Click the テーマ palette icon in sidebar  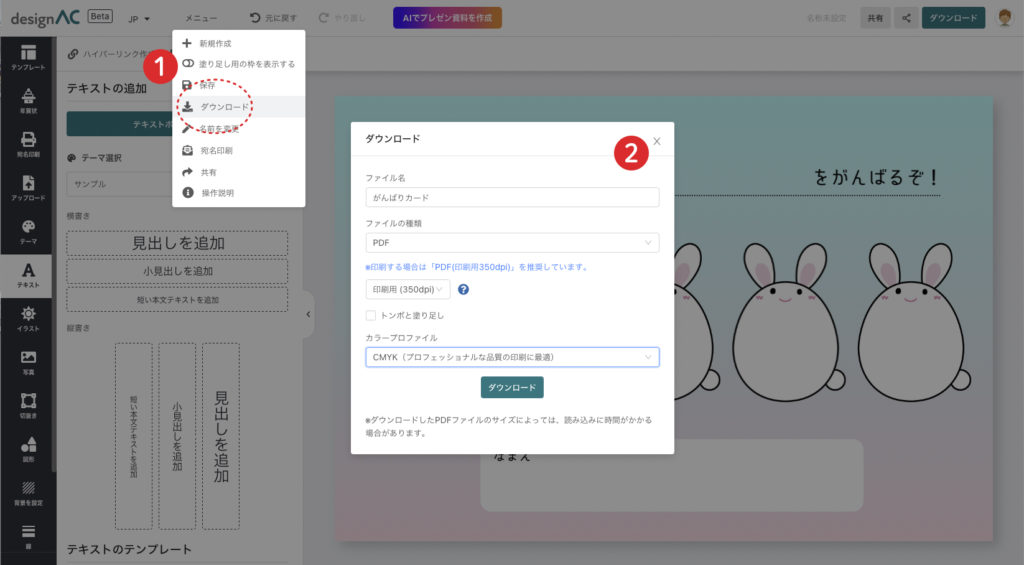click(28, 232)
